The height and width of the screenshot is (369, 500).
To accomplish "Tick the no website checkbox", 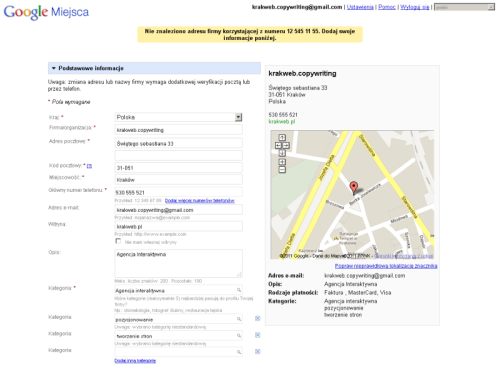I will pos(118,241).
